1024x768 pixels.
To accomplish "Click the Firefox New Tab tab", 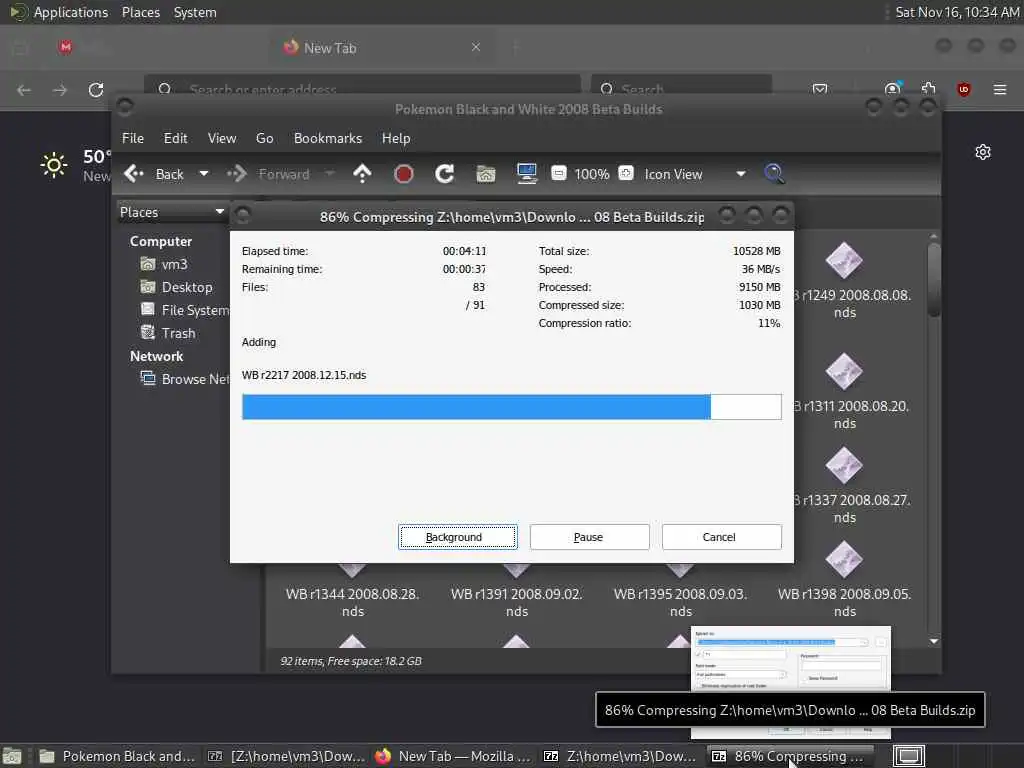I will coord(382,48).
